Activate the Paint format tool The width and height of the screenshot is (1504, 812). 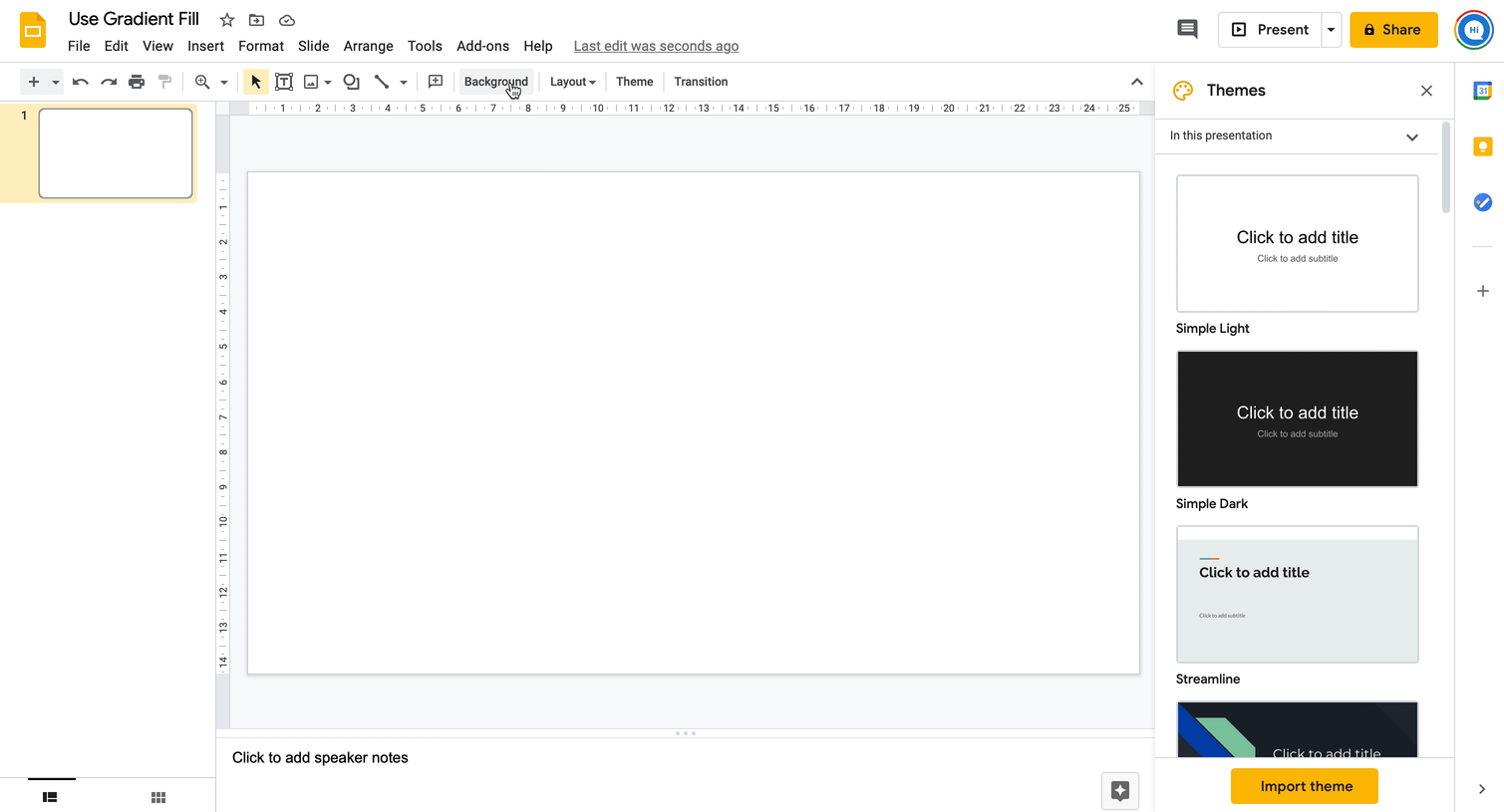[165, 82]
